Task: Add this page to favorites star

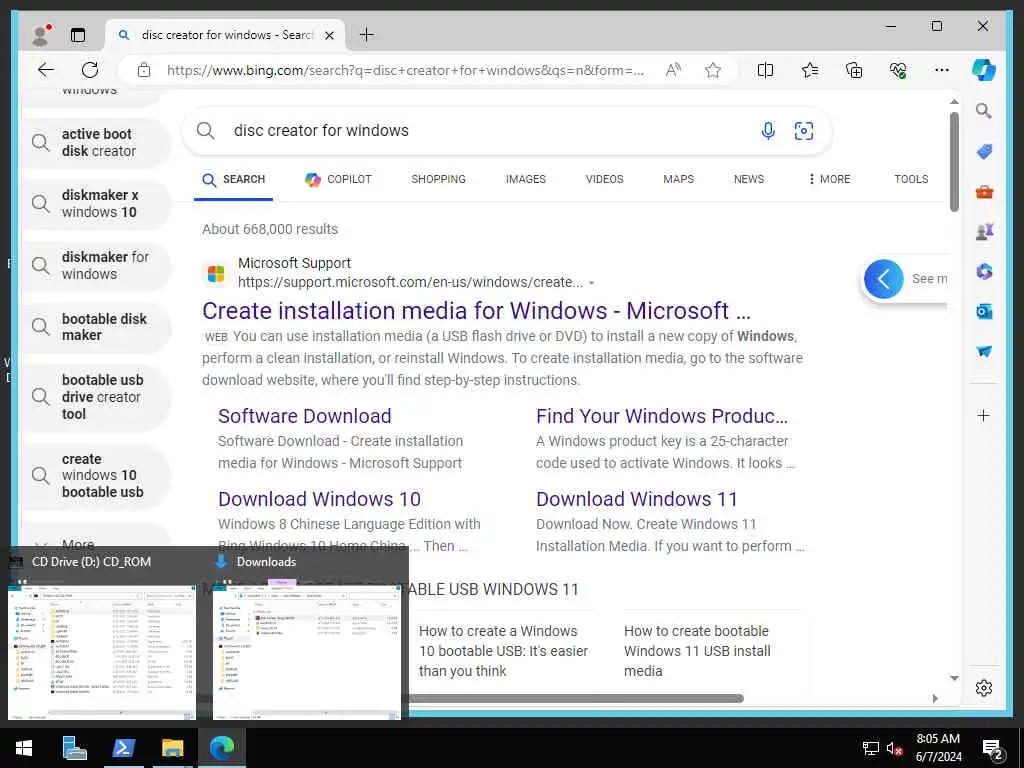Action: (712, 70)
